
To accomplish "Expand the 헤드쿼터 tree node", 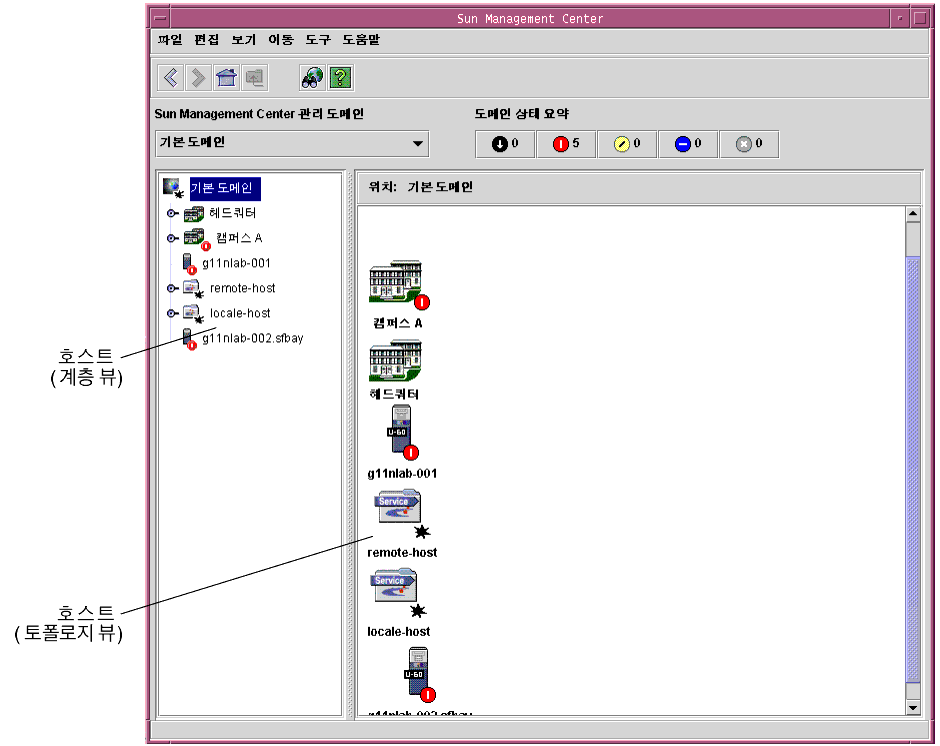I will click(x=172, y=213).
